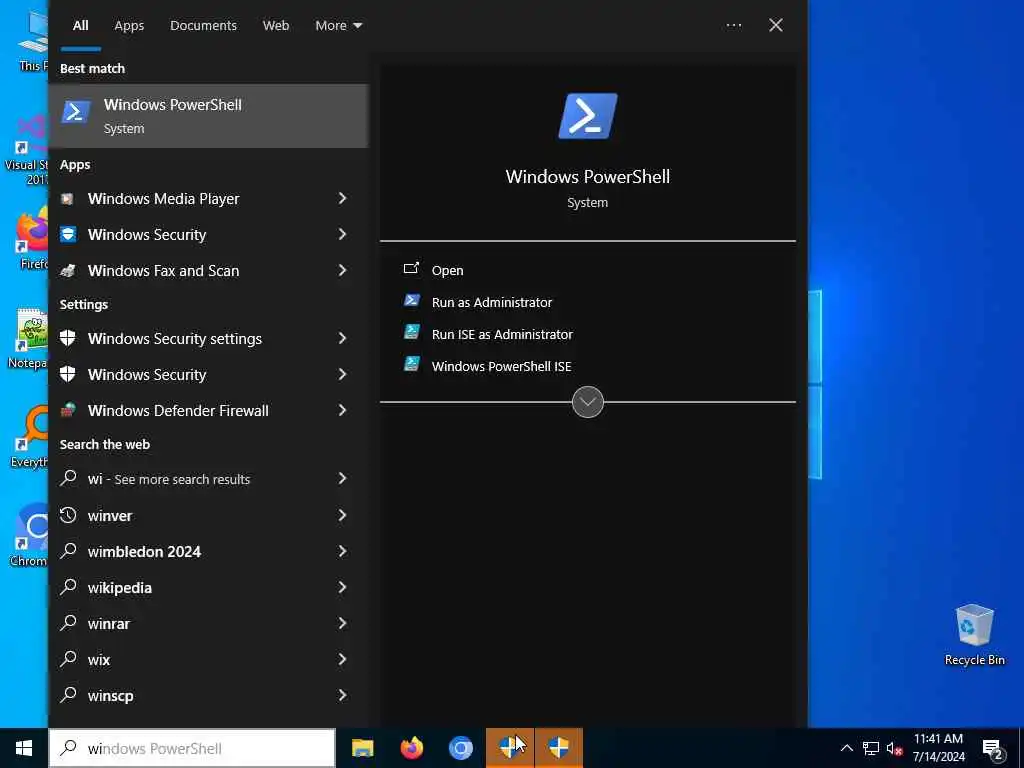Click the large PowerShell icon in preview pane
This screenshot has height=768, width=1024.
coord(588,116)
